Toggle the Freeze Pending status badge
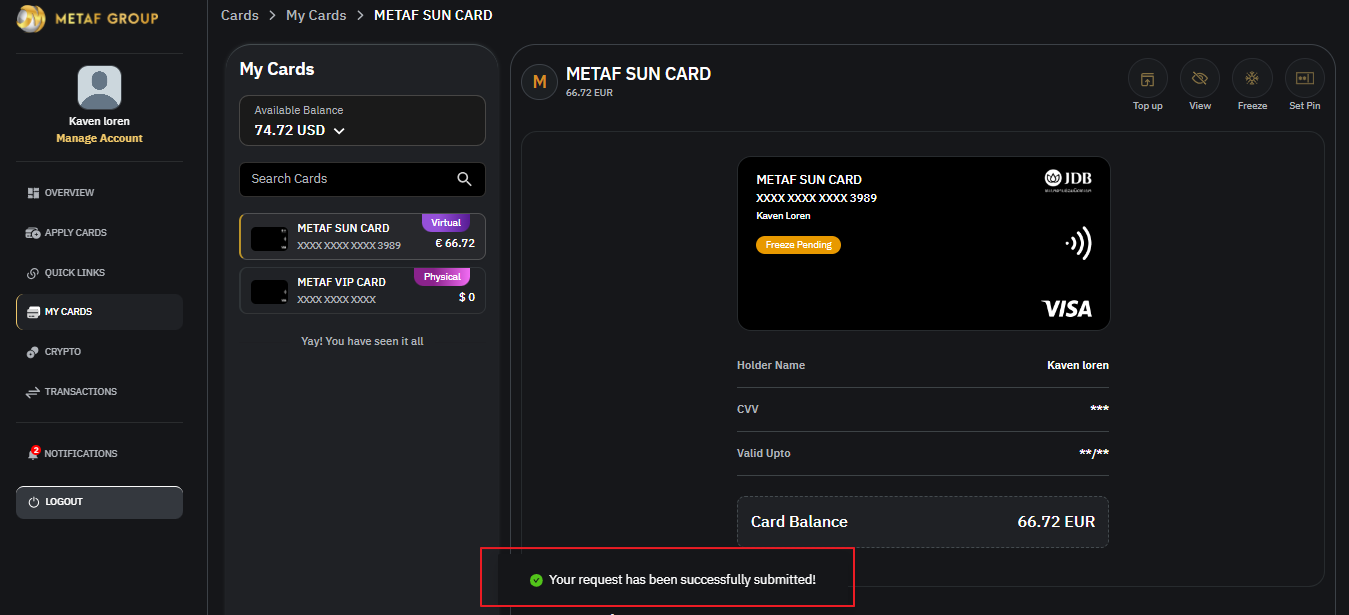 tap(798, 244)
